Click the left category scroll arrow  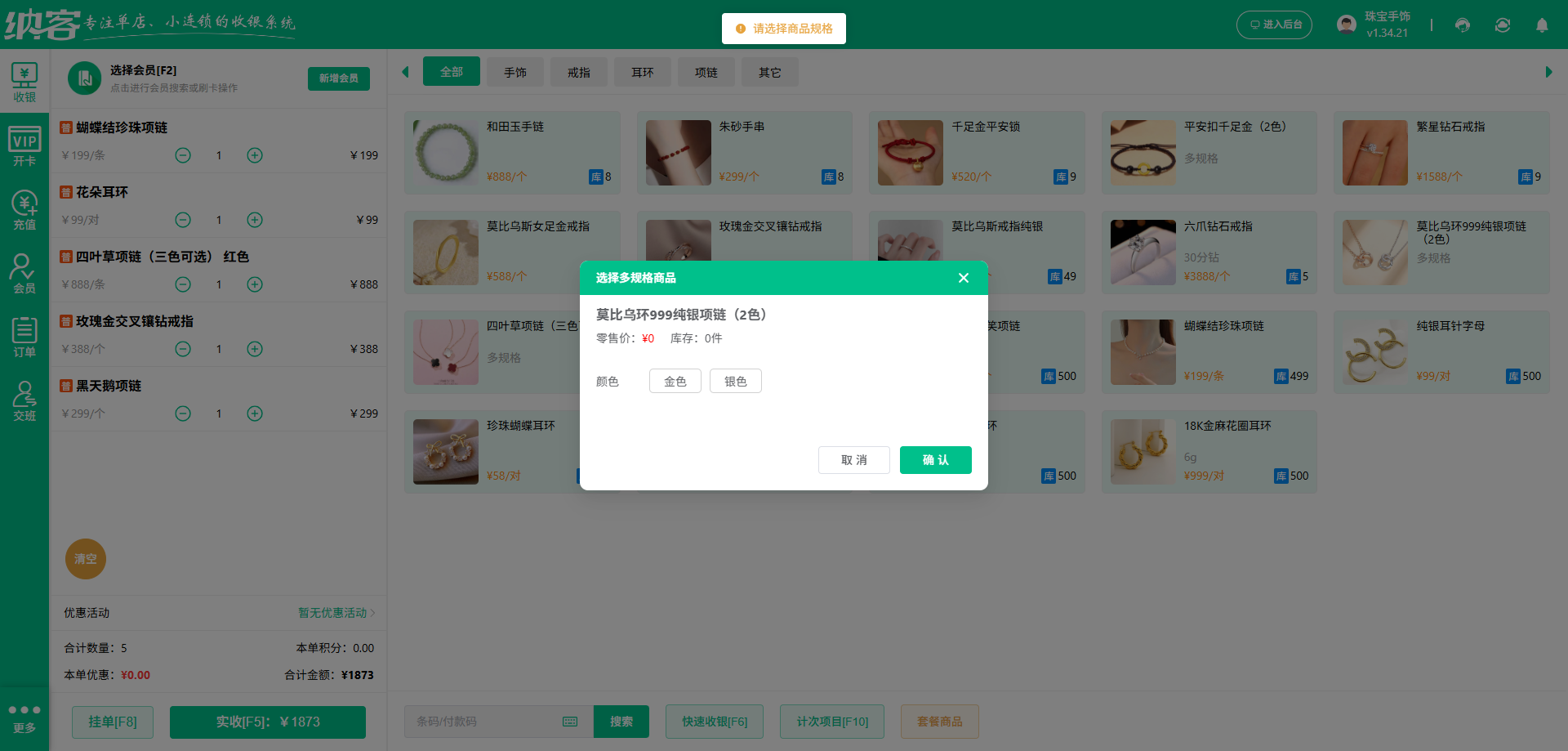406,71
